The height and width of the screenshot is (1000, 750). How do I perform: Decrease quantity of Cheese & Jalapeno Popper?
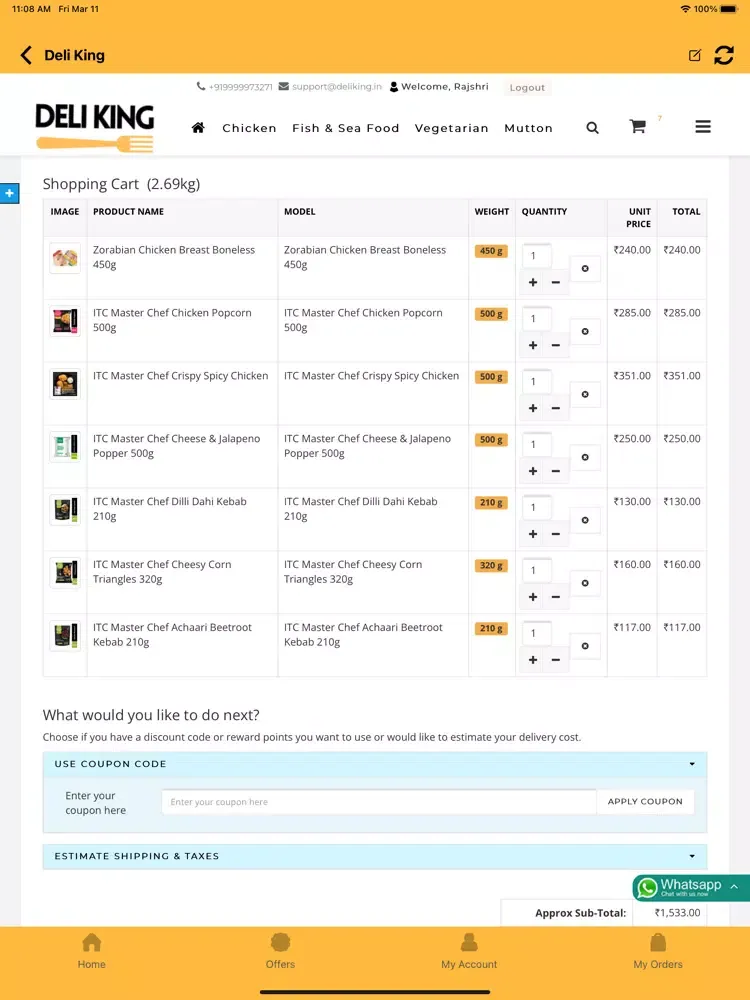[555, 471]
